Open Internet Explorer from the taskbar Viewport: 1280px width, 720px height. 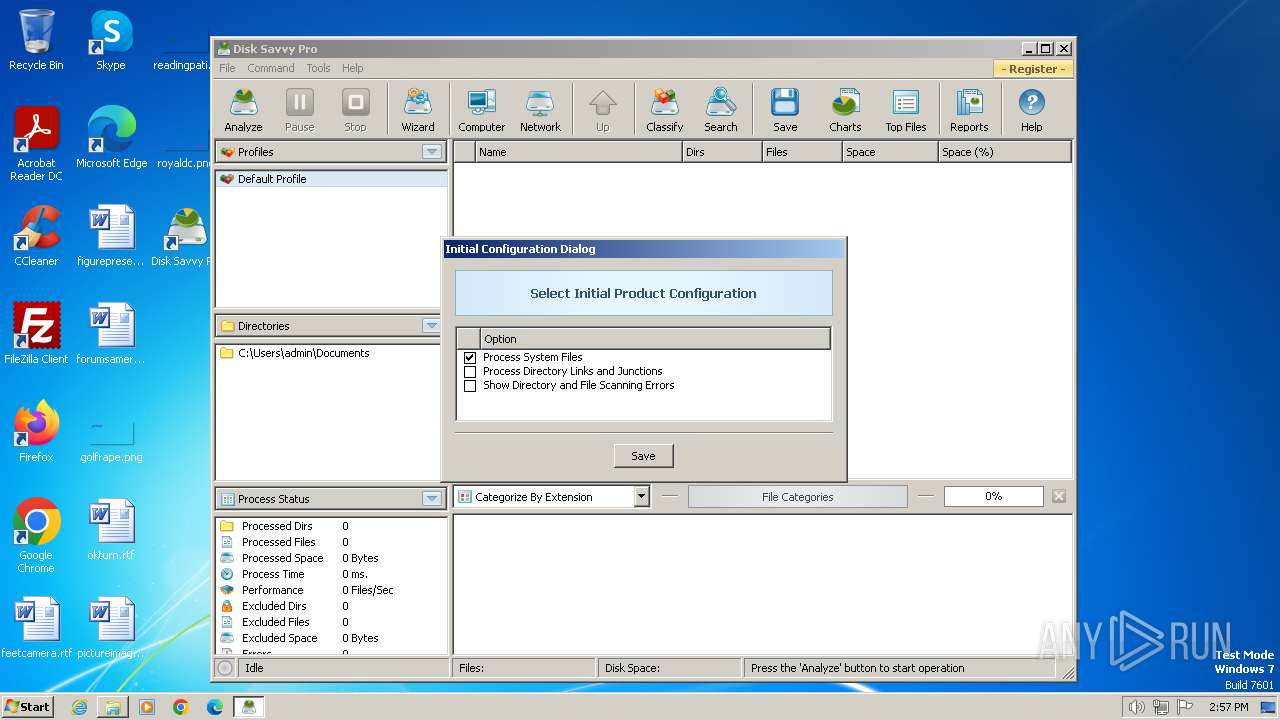79,707
